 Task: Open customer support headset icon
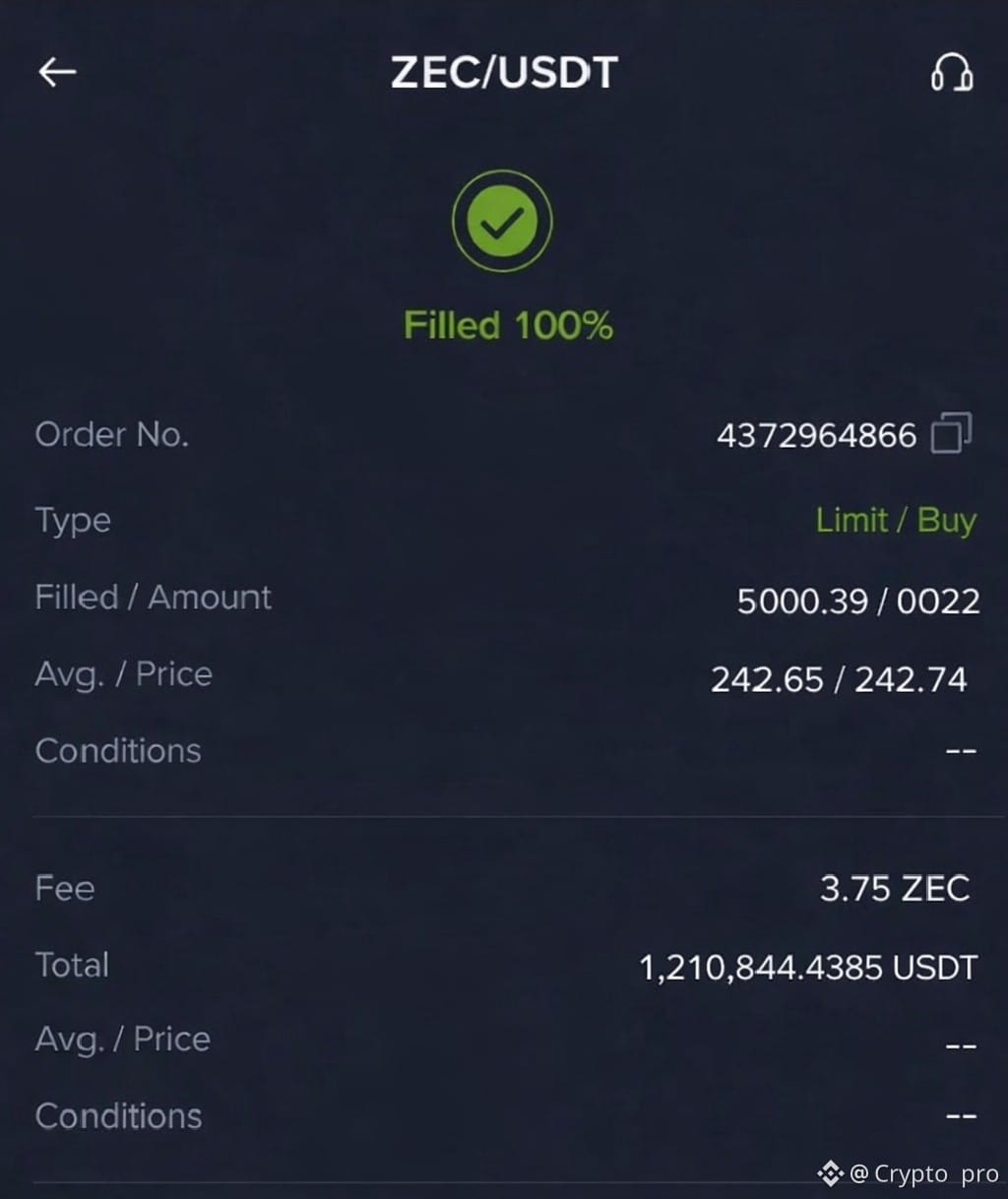point(952,72)
